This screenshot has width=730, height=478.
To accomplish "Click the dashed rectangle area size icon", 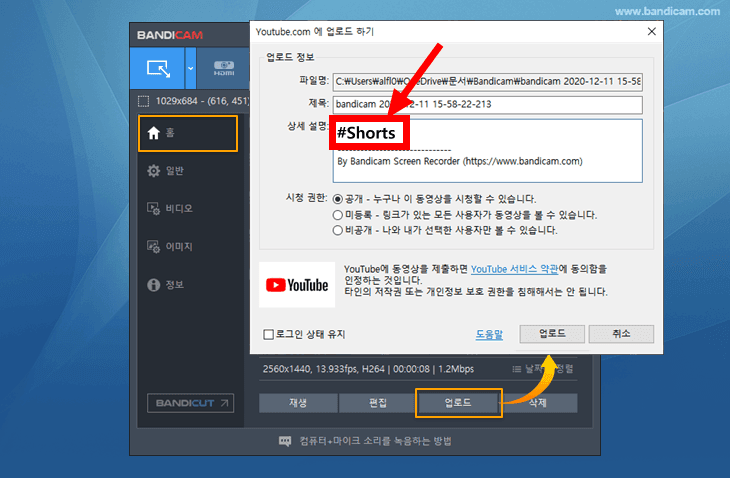I will pos(143,101).
